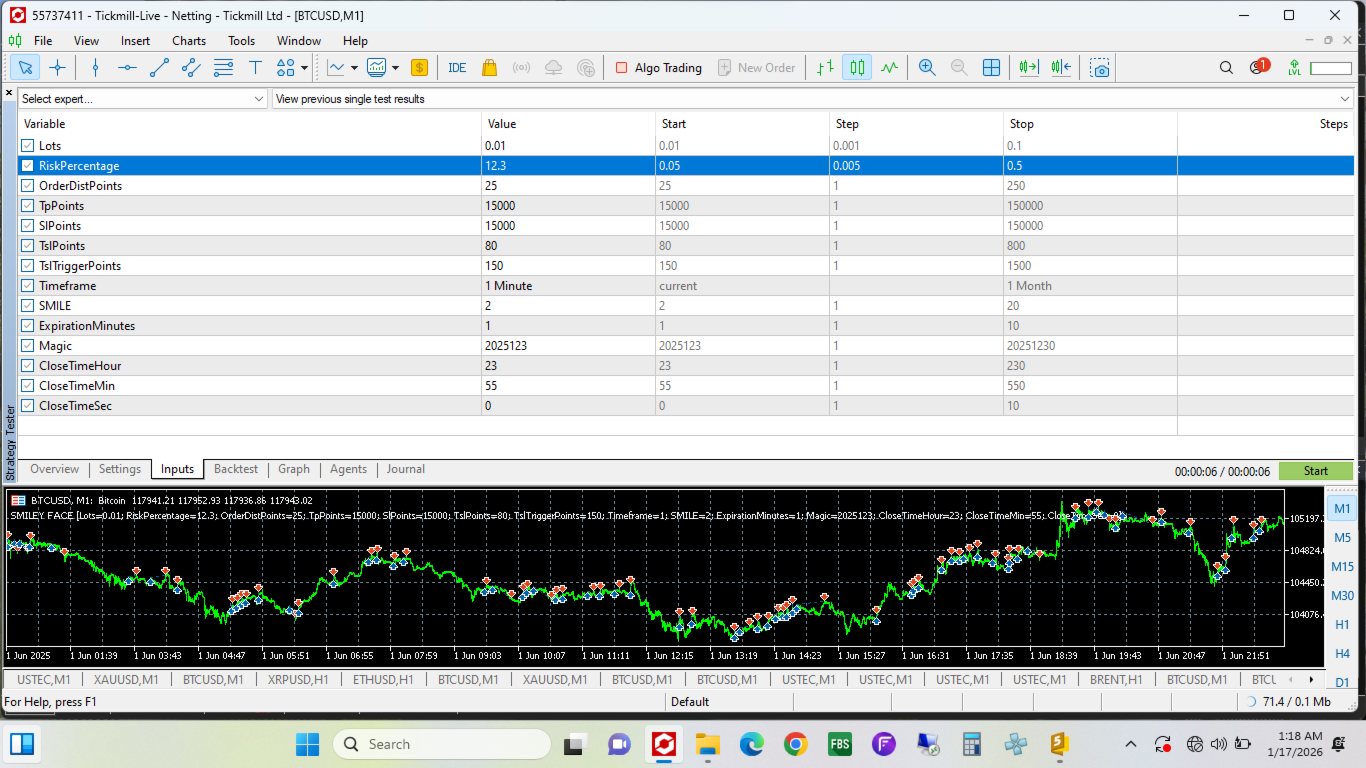Viewport: 1366px width, 768px height.
Task: Open the account notifications icon
Action: tap(1258, 68)
